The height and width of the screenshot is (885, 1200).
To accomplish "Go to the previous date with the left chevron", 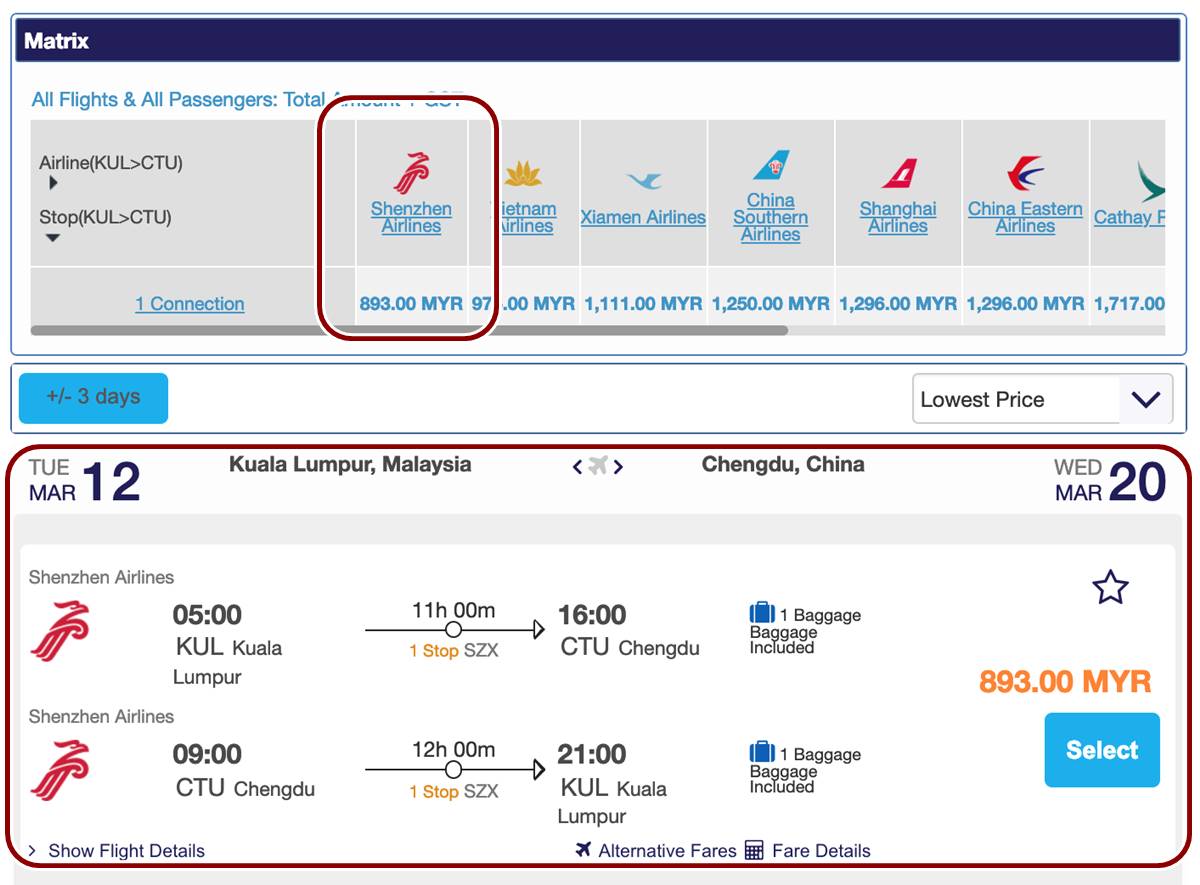I will [x=577, y=466].
